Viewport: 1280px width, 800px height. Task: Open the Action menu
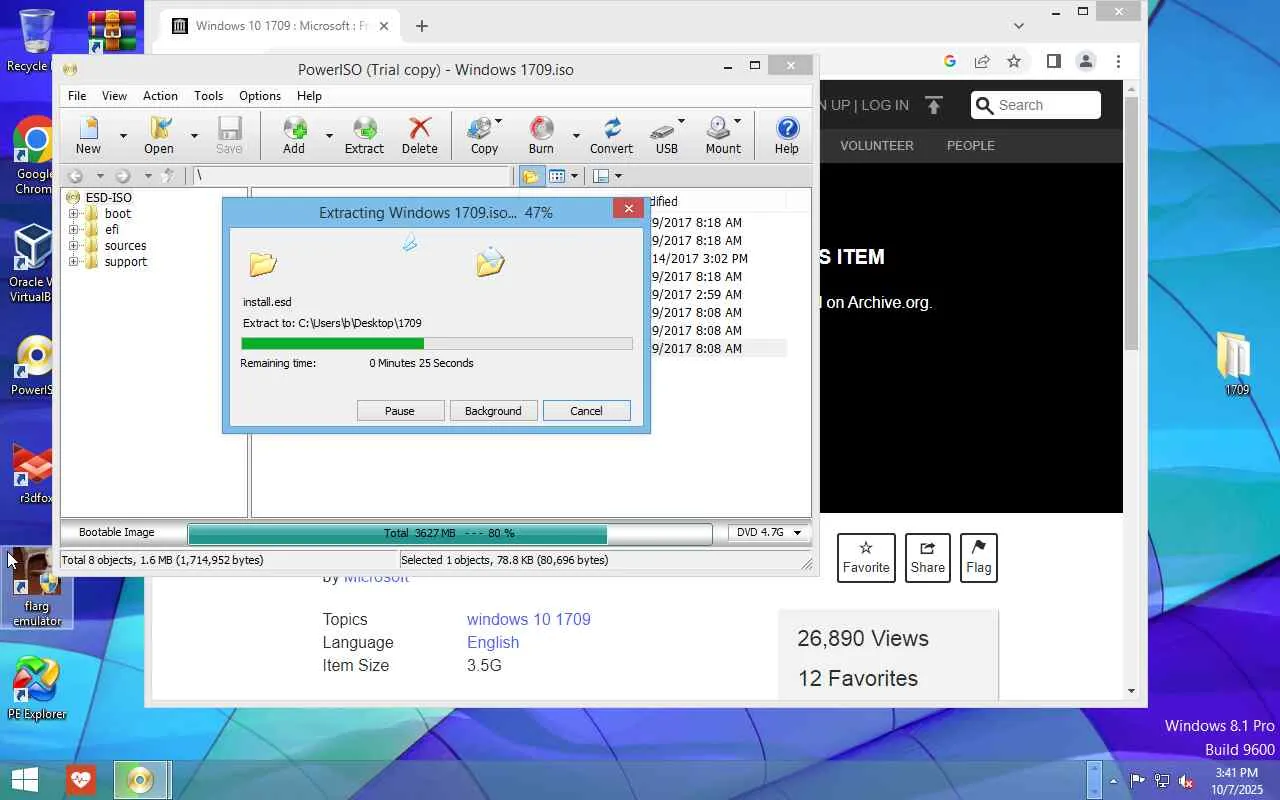160,96
